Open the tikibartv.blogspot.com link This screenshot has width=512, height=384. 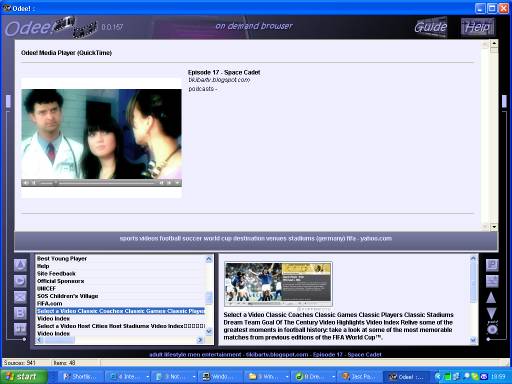219,80
